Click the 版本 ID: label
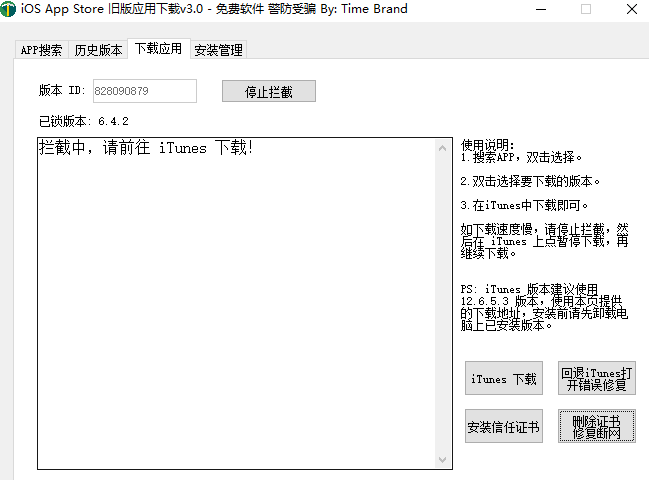The width and height of the screenshot is (649, 480). point(62,90)
